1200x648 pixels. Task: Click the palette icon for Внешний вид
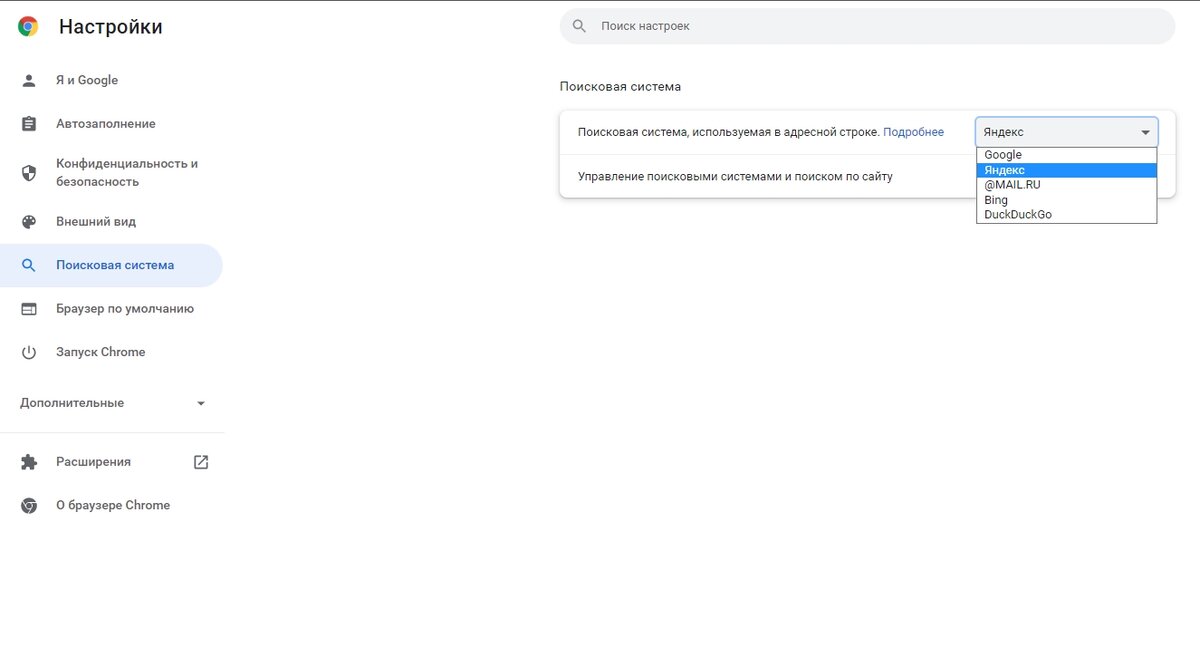(x=29, y=222)
